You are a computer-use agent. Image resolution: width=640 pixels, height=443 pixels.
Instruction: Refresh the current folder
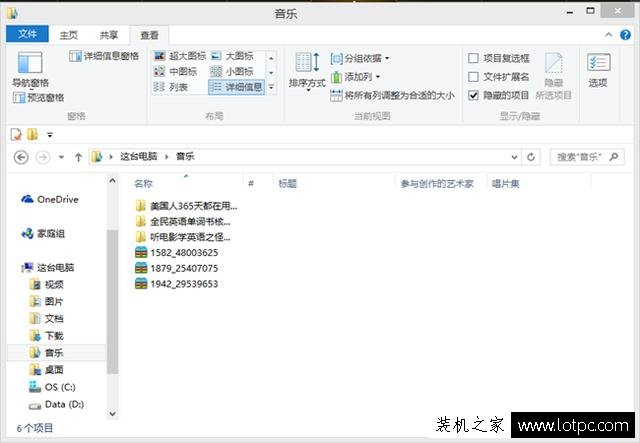[x=531, y=157]
